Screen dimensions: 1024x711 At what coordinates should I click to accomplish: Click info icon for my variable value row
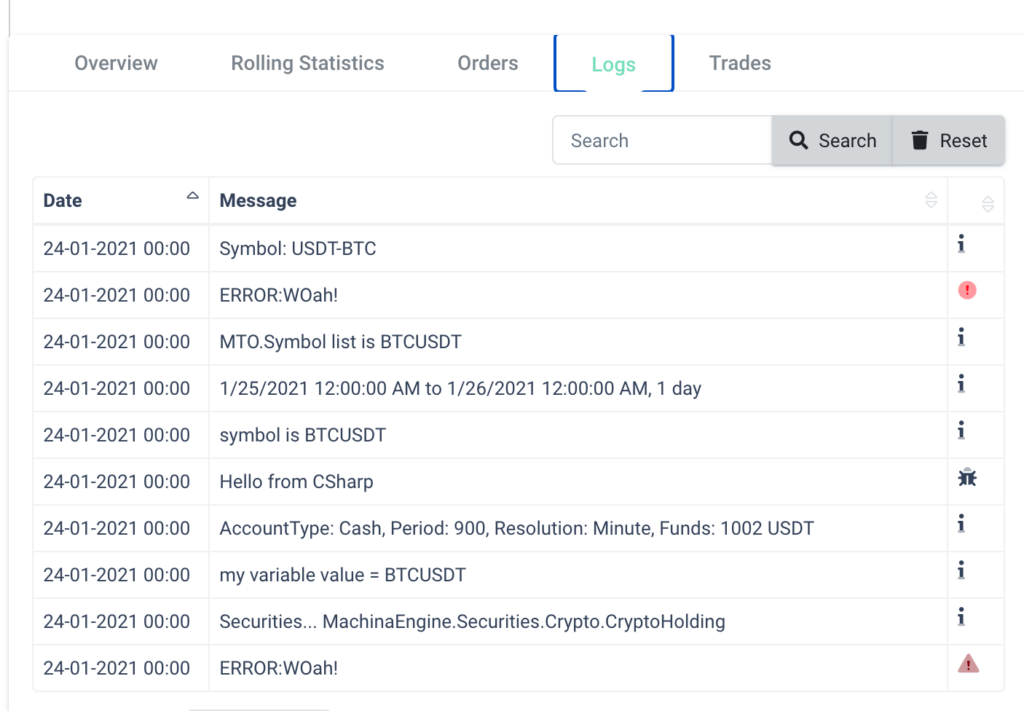point(961,570)
